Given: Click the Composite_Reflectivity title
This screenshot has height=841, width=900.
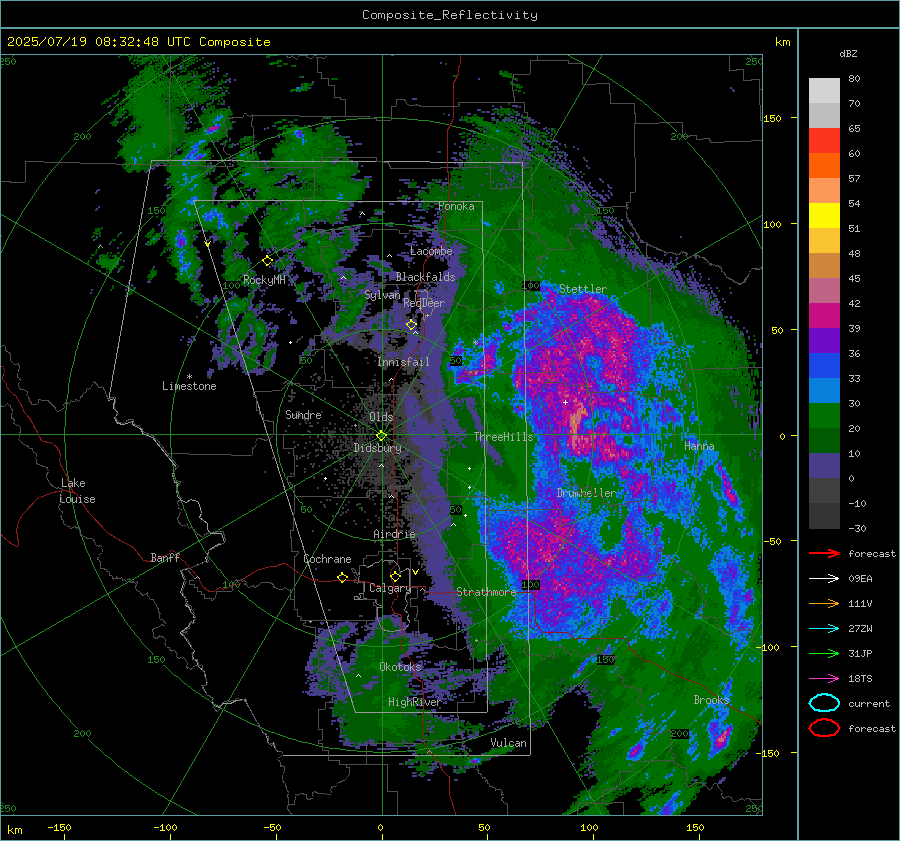Looking at the screenshot, I should (x=450, y=15).
